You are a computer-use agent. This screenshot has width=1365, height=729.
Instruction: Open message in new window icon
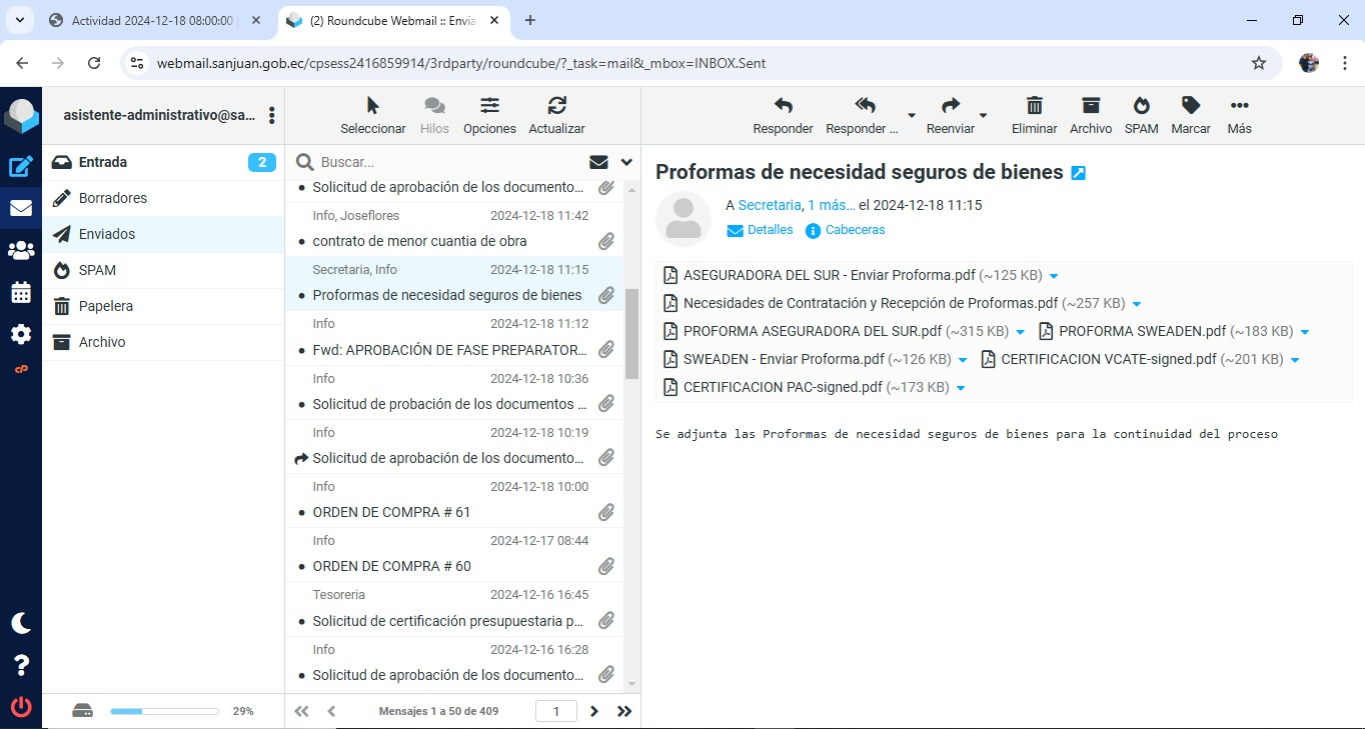[x=1078, y=173]
